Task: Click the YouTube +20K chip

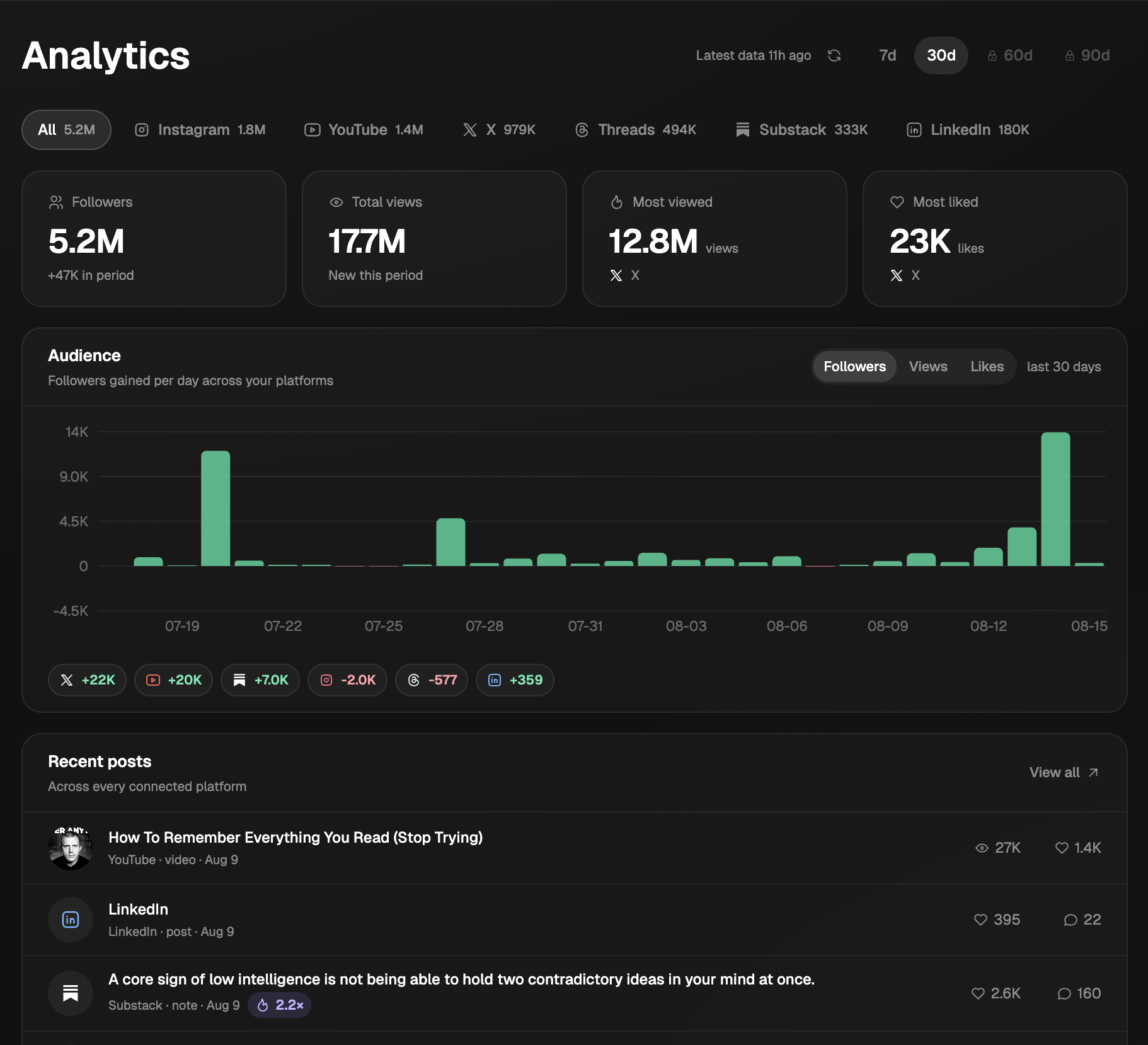Action: [173, 680]
